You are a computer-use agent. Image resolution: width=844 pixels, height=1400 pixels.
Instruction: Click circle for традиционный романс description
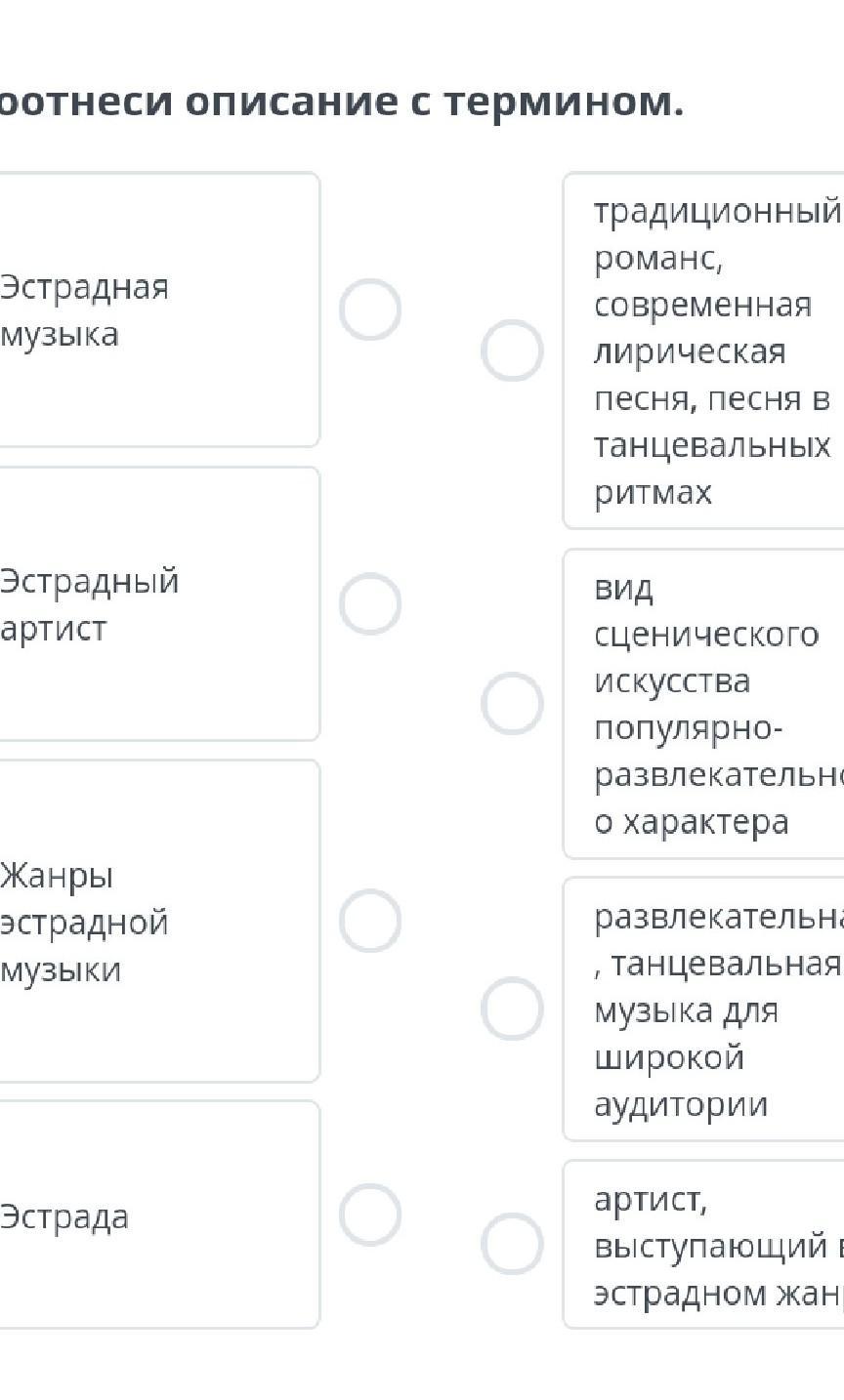click(x=512, y=350)
